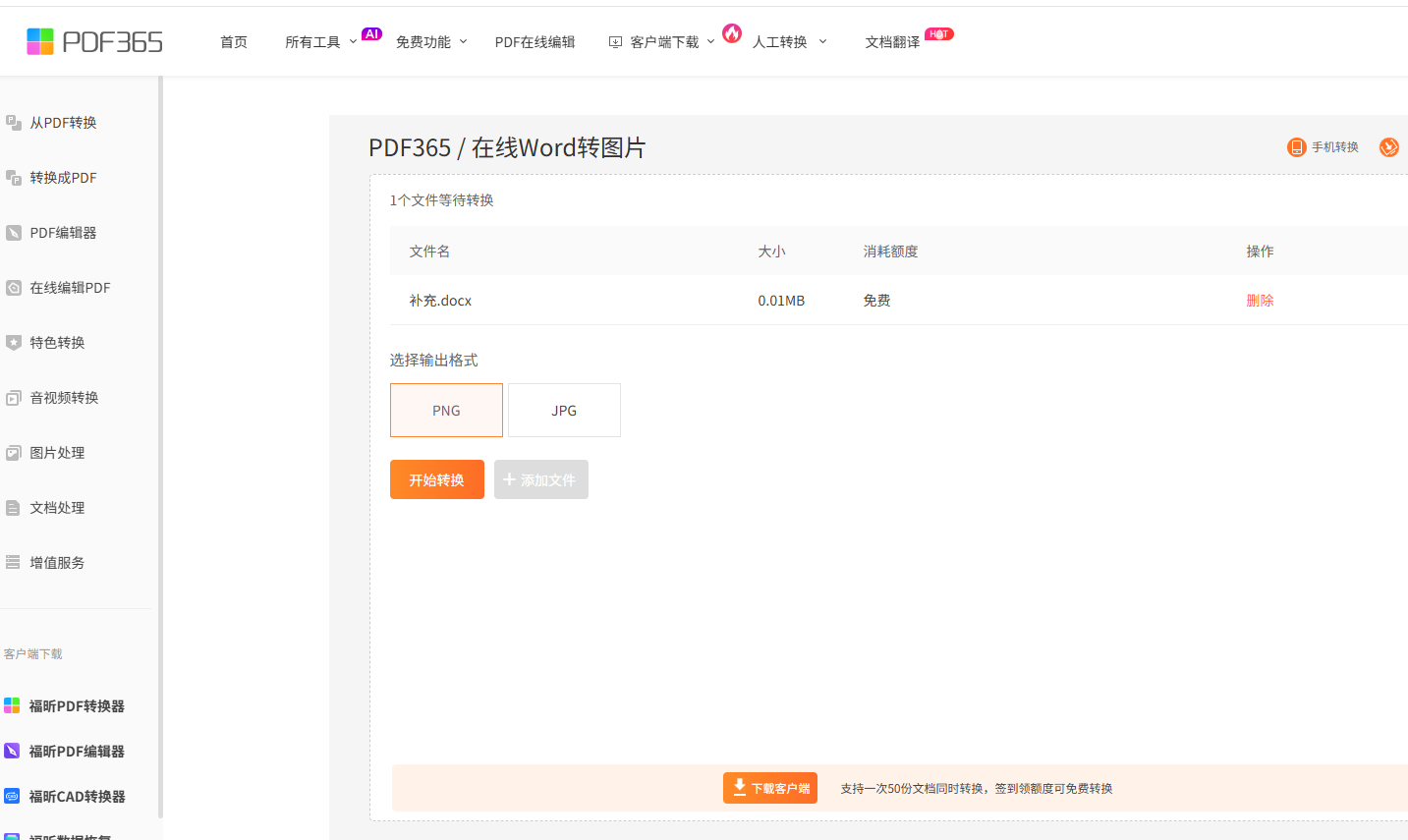Screen dimensions: 1408x840
Task: Click the 下载客户端 button
Action: pos(770,788)
